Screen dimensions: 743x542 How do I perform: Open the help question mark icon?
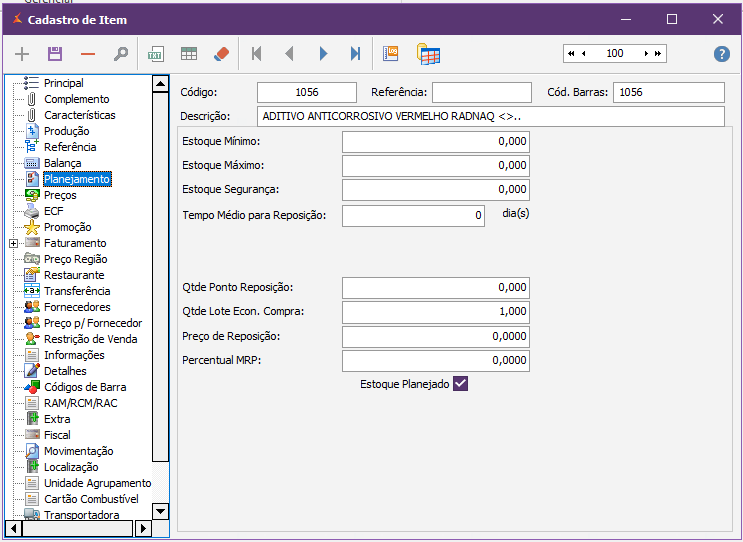pyautogui.click(x=721, y=54)
